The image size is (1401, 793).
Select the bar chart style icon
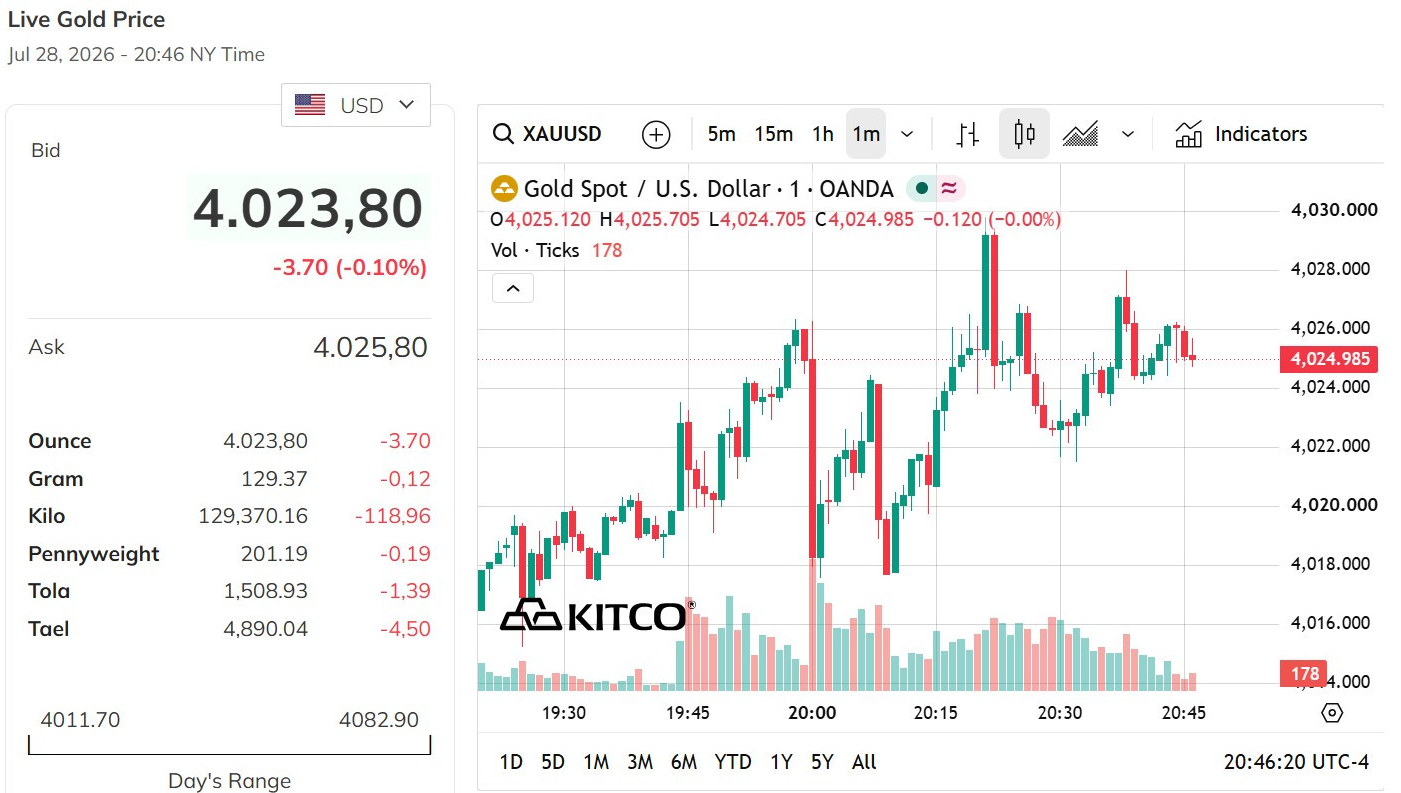[967, 134]
